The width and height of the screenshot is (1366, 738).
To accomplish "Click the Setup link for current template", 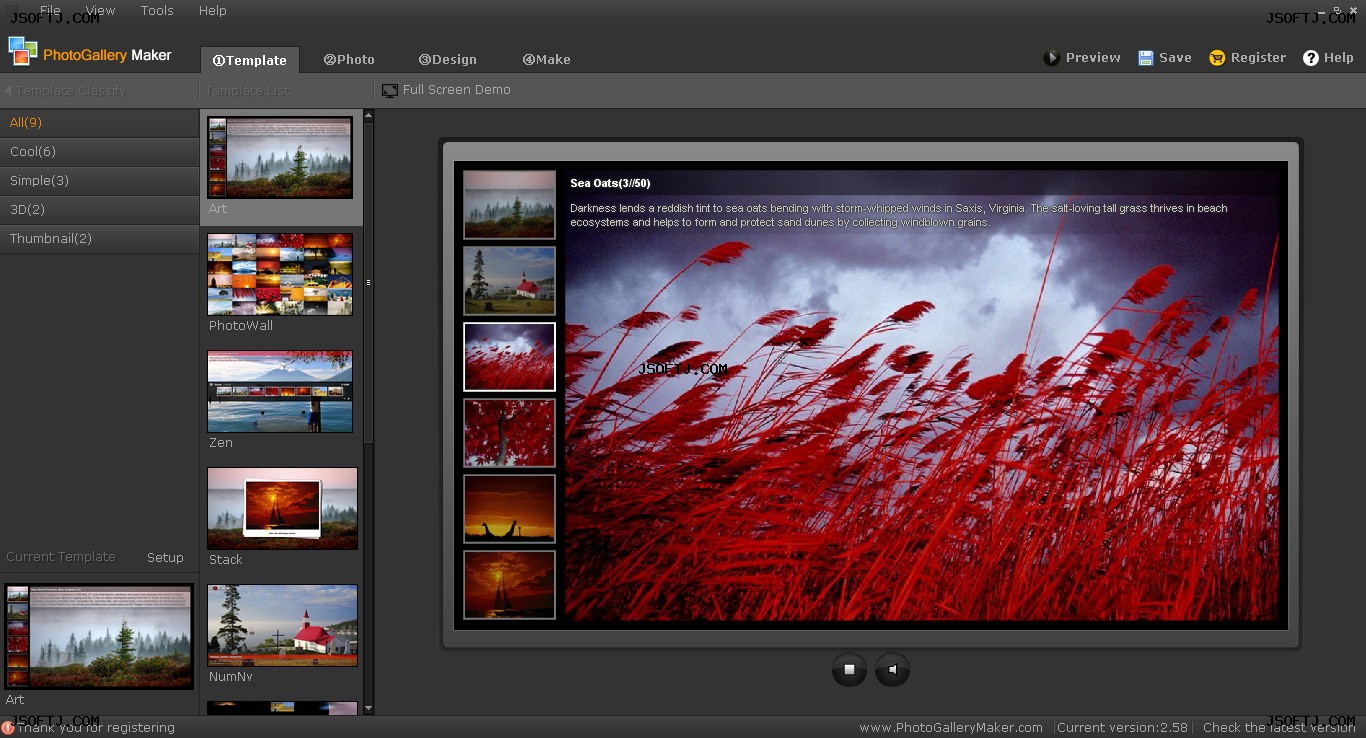I will pyautogui.click(x=165, y=558).
